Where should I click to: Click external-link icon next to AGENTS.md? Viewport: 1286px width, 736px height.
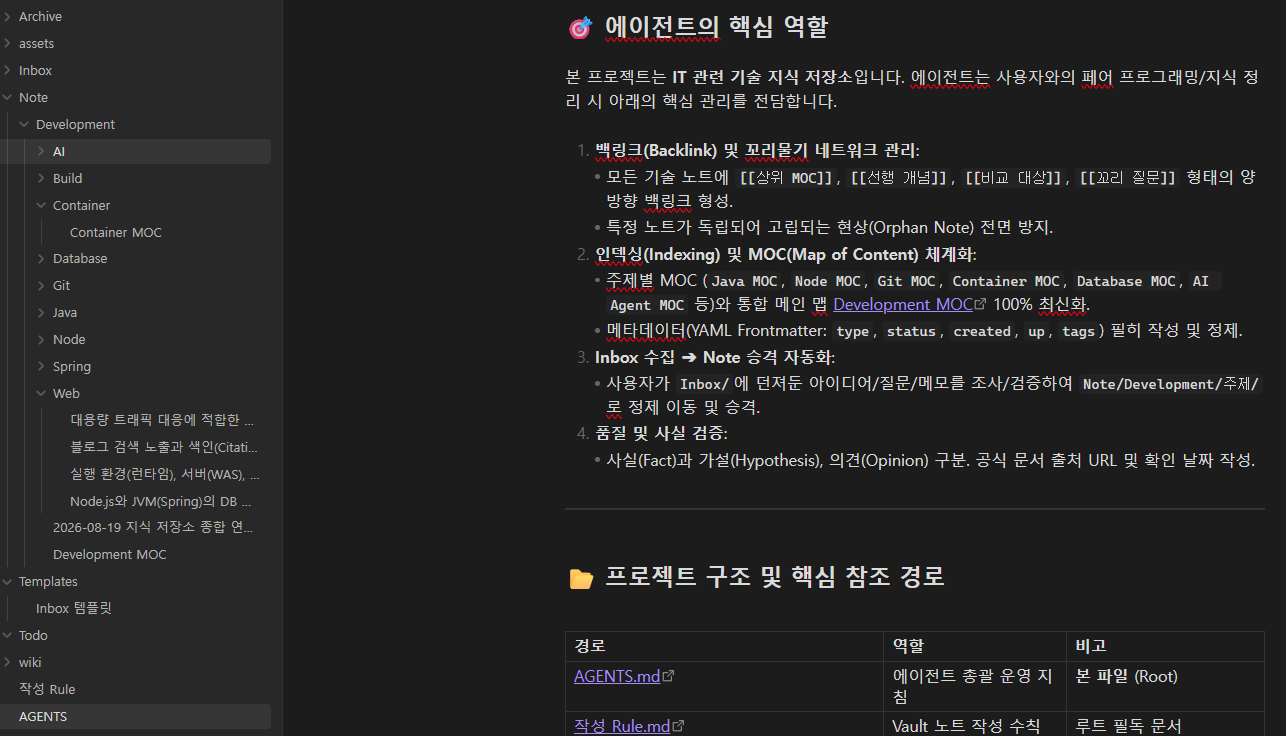pos(668,677)
